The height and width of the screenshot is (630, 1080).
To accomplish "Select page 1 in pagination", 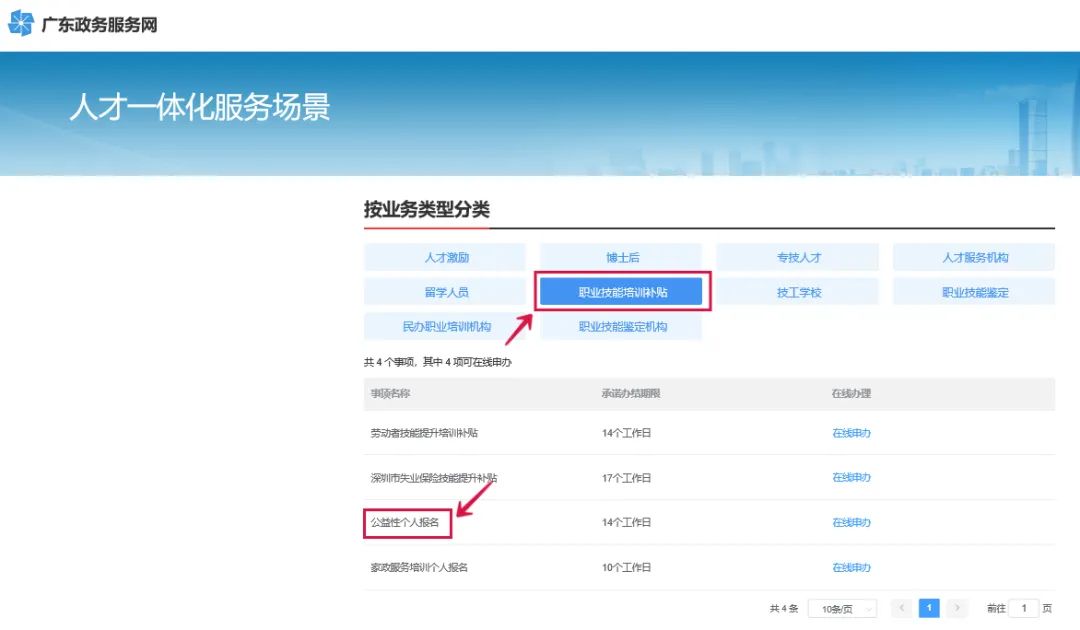I will click(x=929, y=607).
